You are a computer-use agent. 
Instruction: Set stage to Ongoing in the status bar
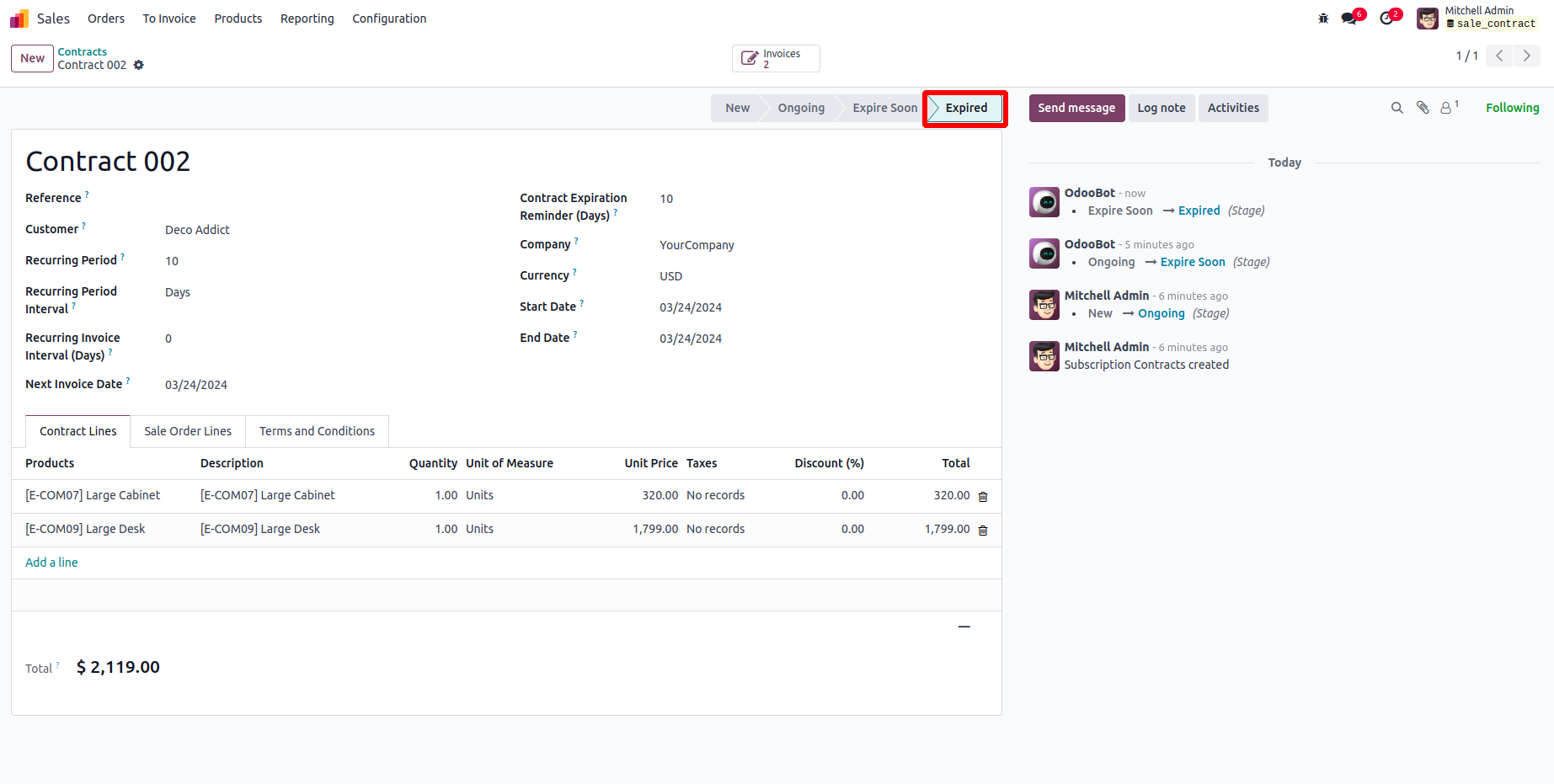[x=801, y=108]
